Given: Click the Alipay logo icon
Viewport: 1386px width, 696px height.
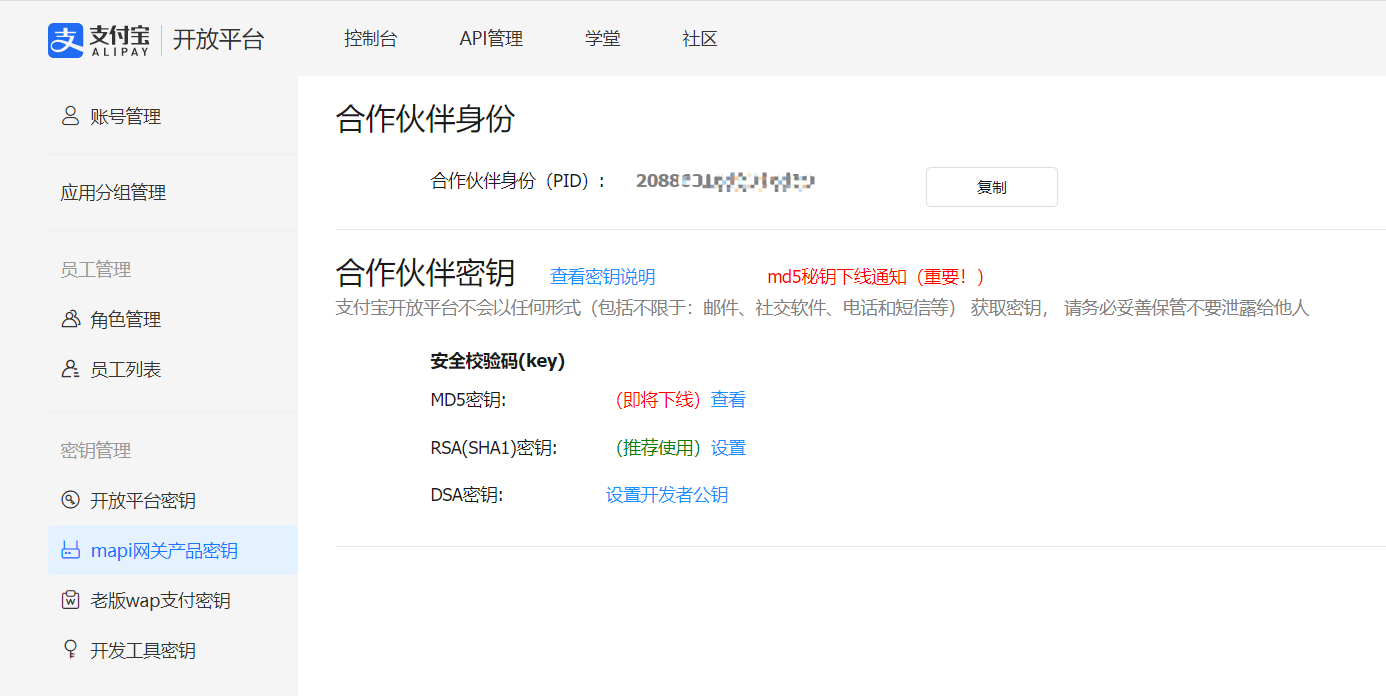Looking at the screenshot, I should pyautogui.click(x=65, y=40).
